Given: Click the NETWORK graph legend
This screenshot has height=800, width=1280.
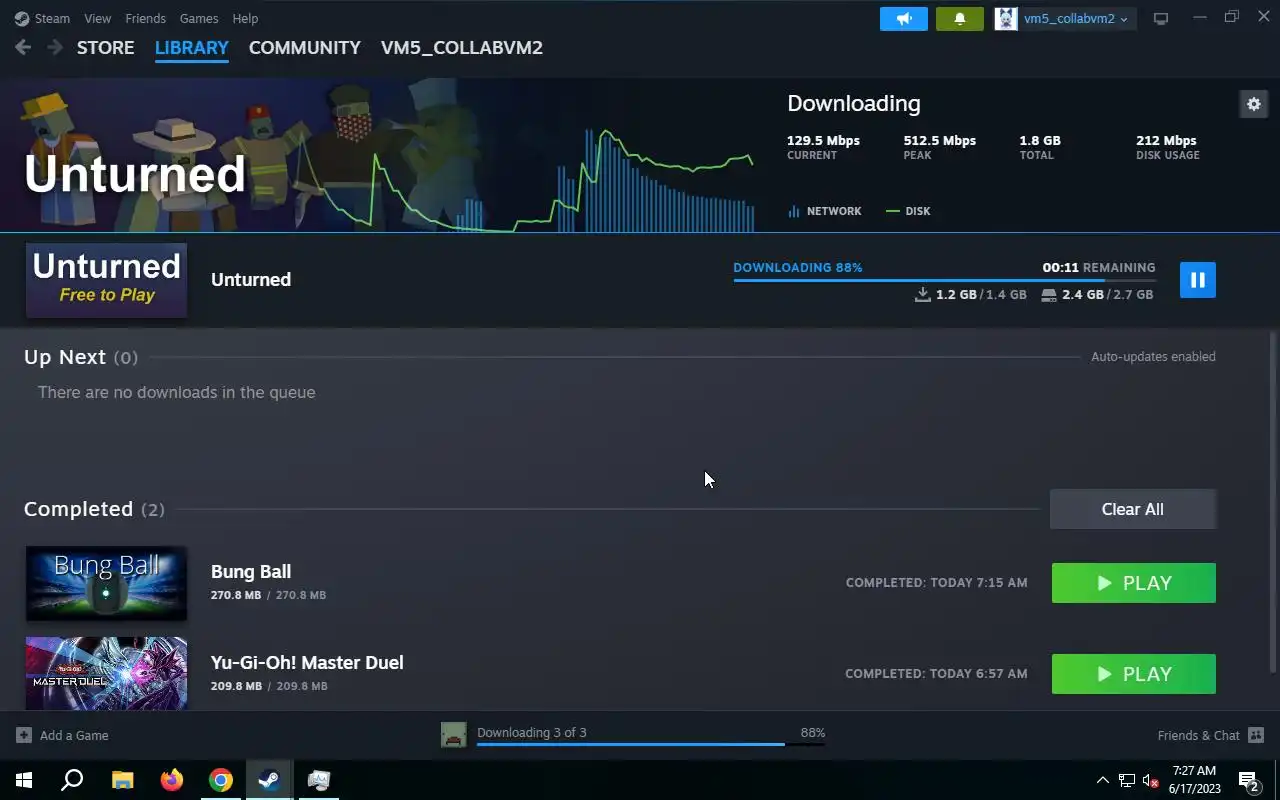Looking at the screenshot, I should [825, 211].
